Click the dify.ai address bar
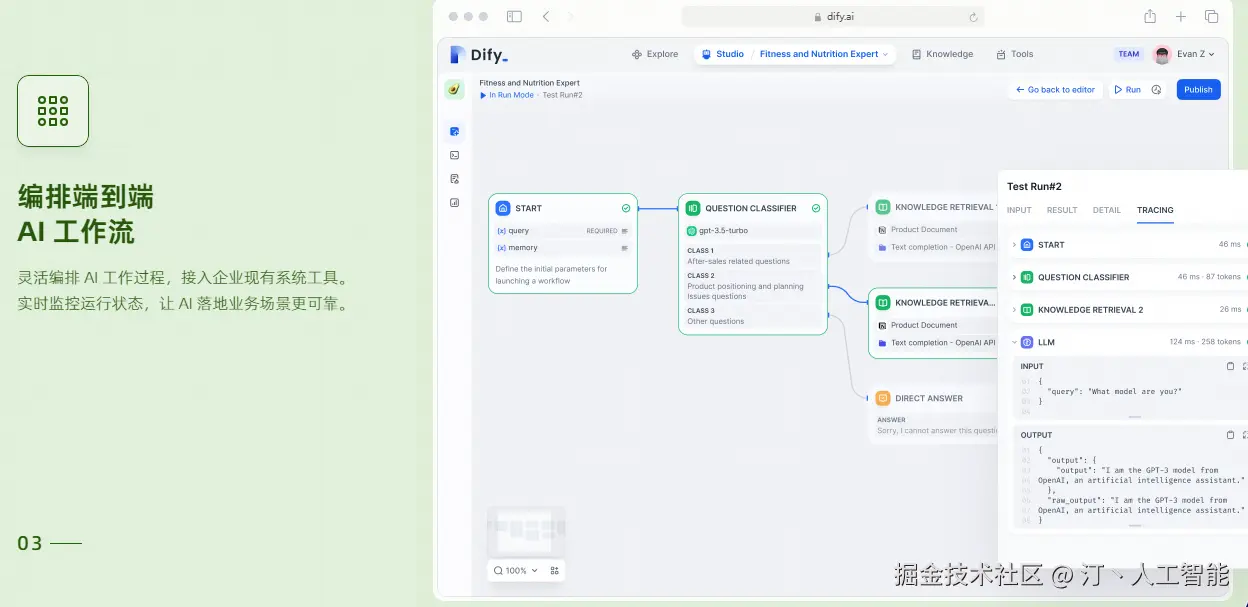Screen dimensions: 1248x607 (833, 17)
